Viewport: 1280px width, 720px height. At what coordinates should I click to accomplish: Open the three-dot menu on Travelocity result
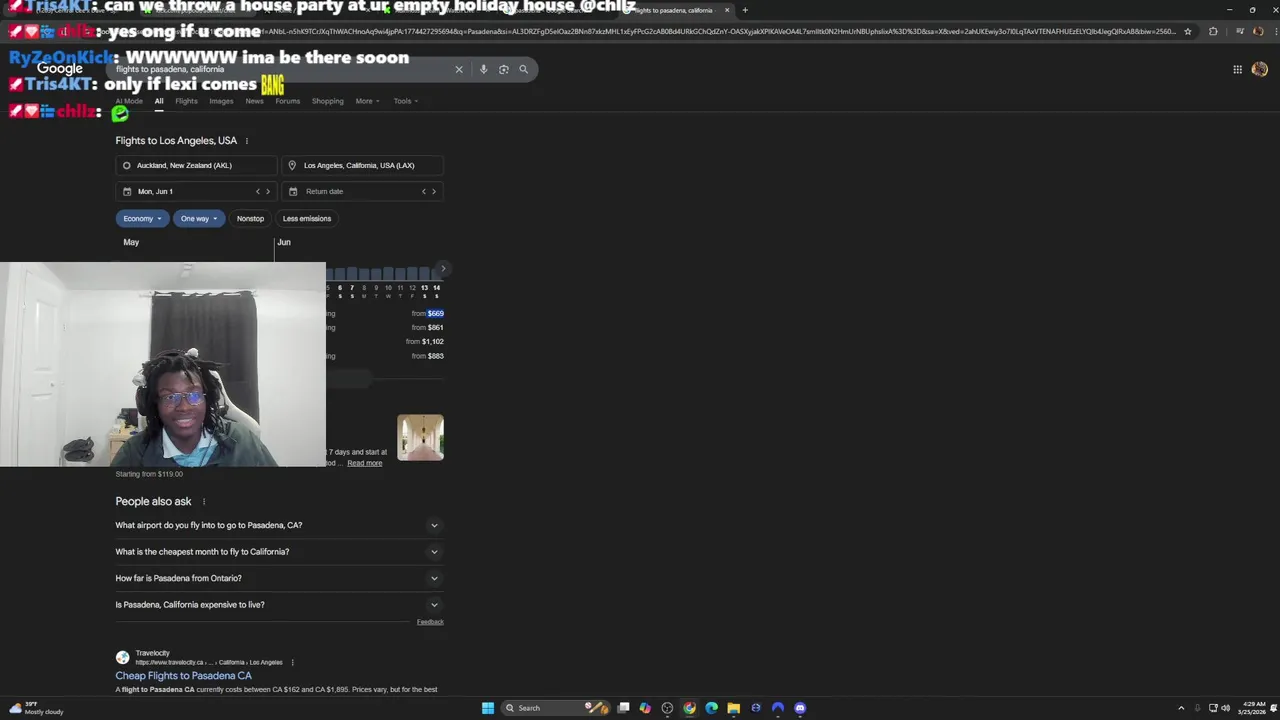[293, 662]
